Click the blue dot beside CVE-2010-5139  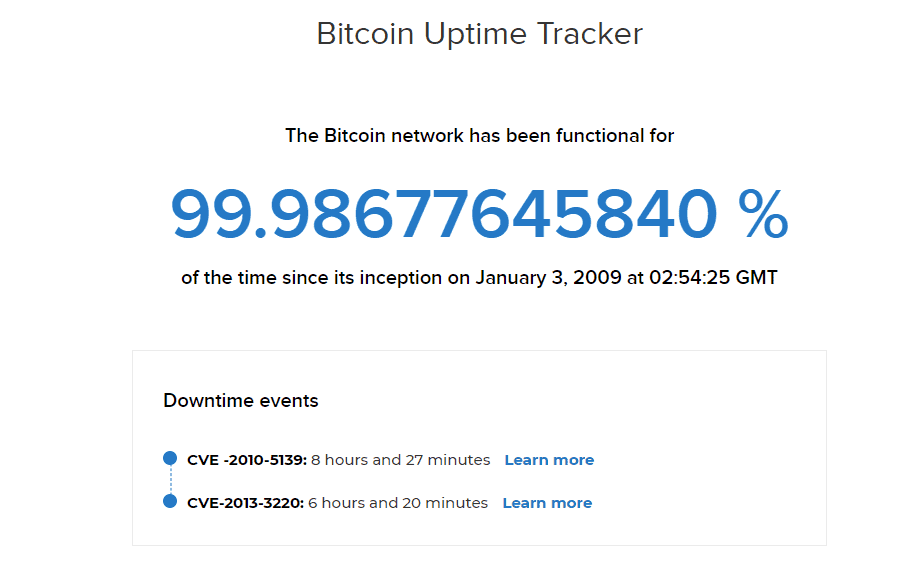tap(170, 458)
